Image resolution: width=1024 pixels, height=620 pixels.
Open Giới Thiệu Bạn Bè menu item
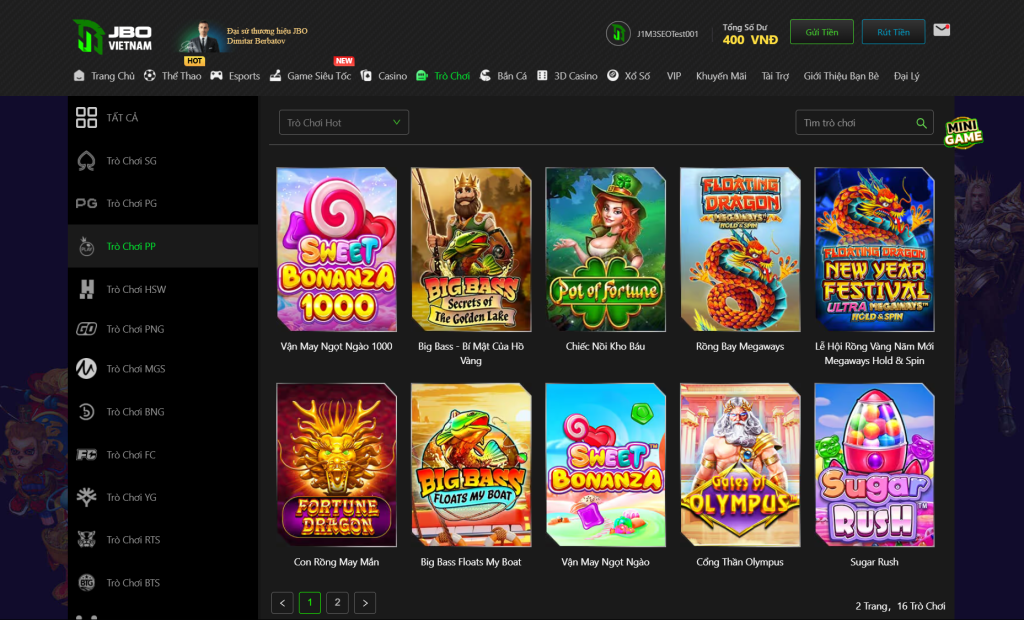[x=841, y=76]
